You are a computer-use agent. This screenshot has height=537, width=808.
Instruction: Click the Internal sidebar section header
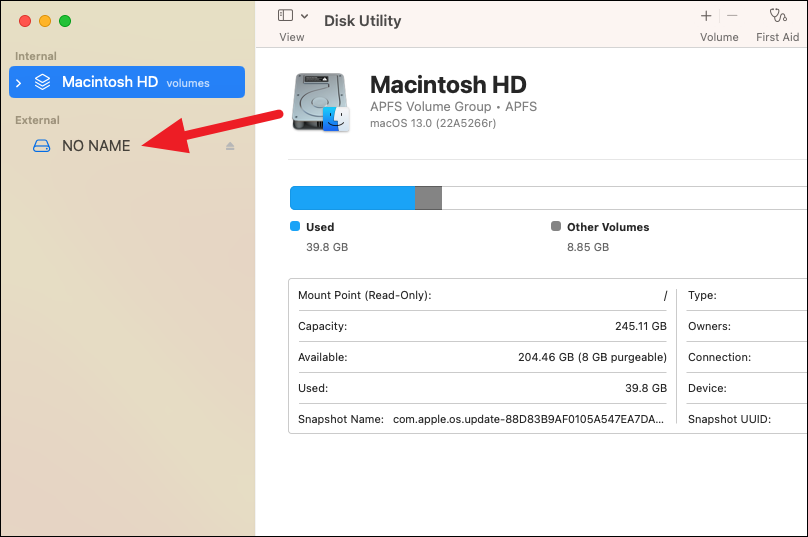36,56
